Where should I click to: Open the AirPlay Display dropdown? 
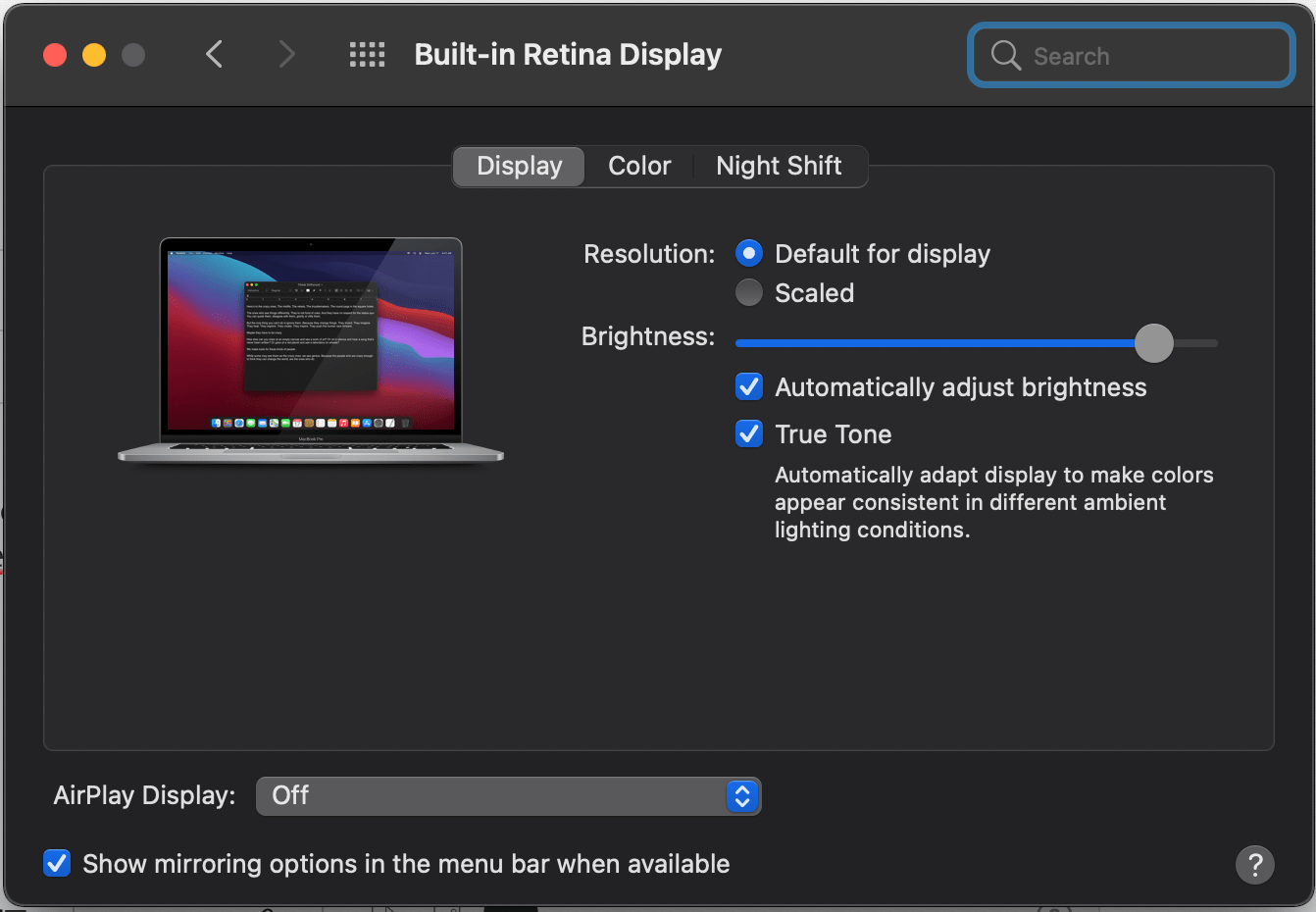coord(508,796)
